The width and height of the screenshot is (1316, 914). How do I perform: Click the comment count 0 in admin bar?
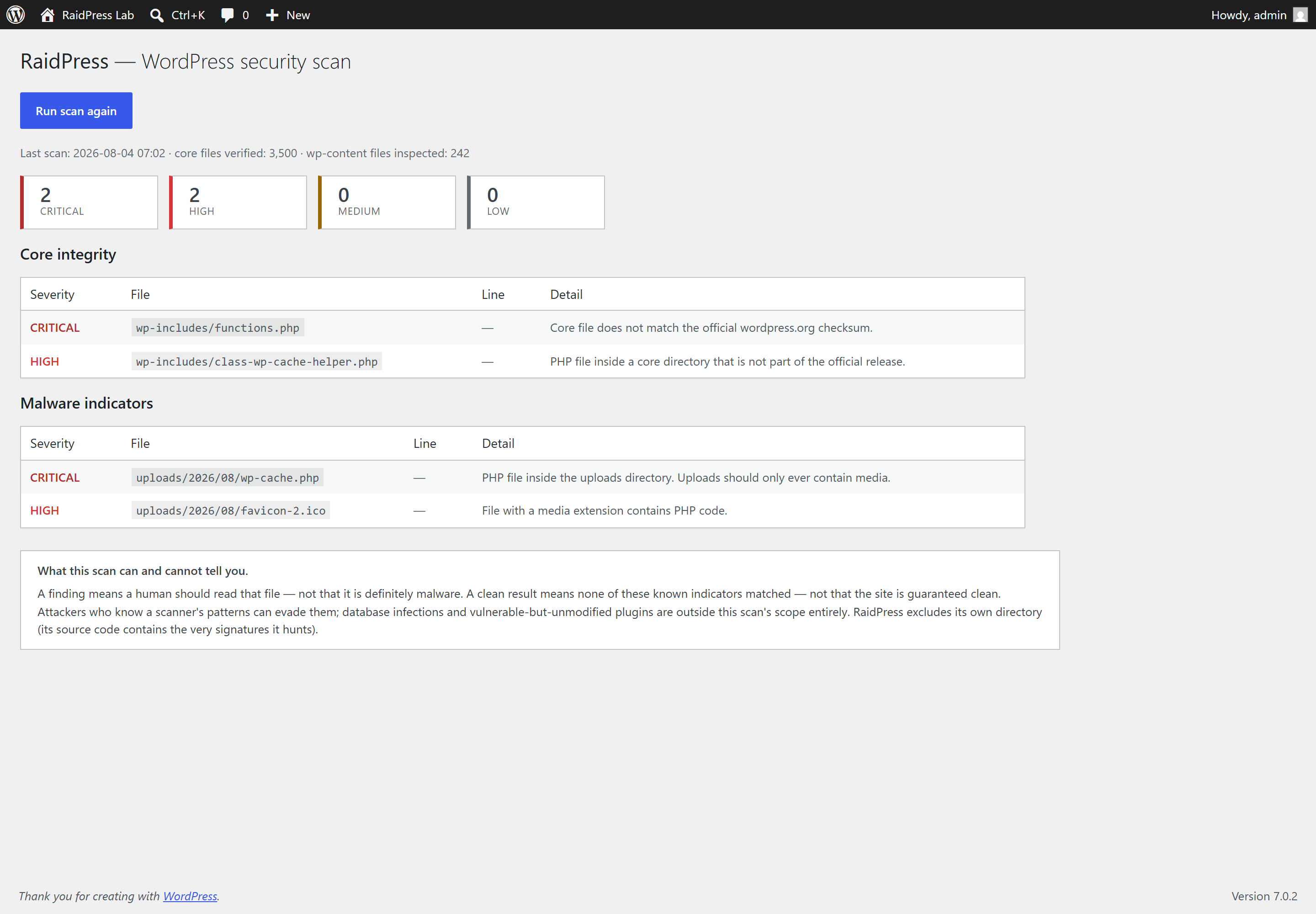245,15
